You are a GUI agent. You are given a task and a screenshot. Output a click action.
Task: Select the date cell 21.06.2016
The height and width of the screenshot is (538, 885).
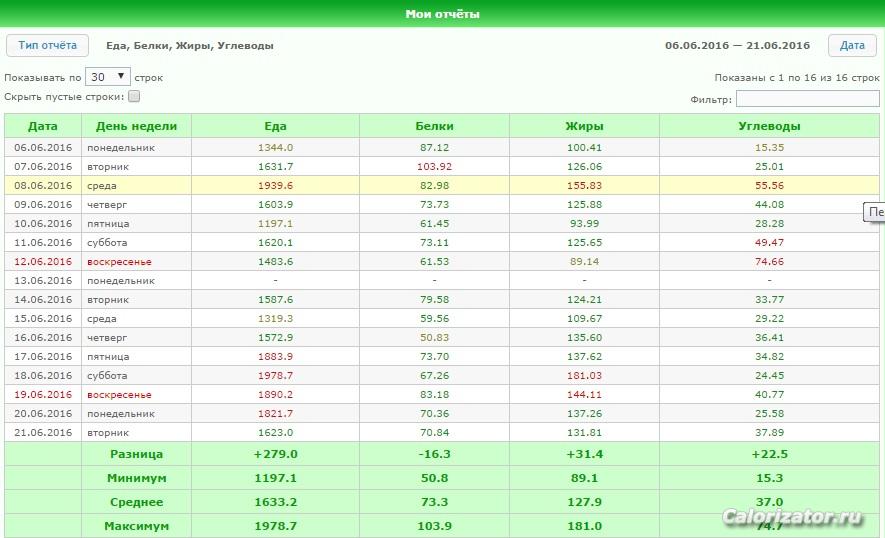pyautogui.click(x=43, y=432)
